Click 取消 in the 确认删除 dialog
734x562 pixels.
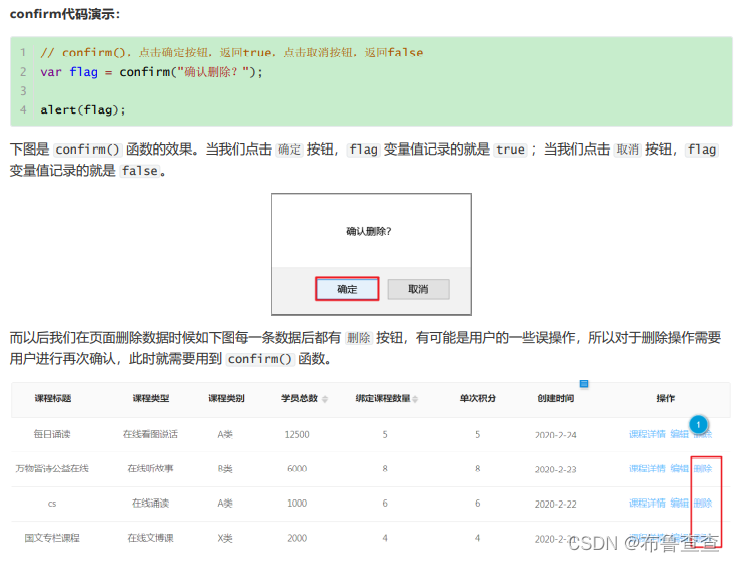click(x=418, y=289)
